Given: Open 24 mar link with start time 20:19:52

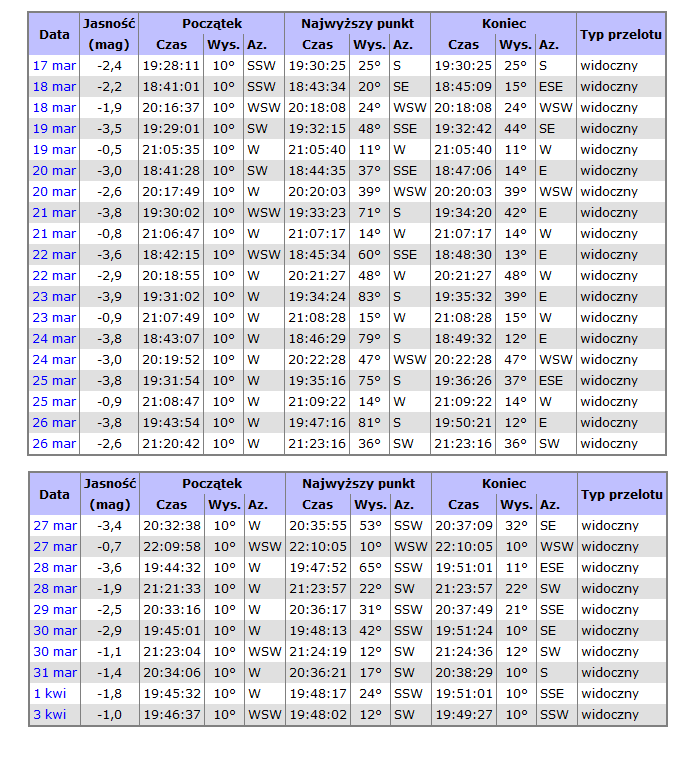Looking at the screenshot, I should pyautogui.click(x=54, y=360).
